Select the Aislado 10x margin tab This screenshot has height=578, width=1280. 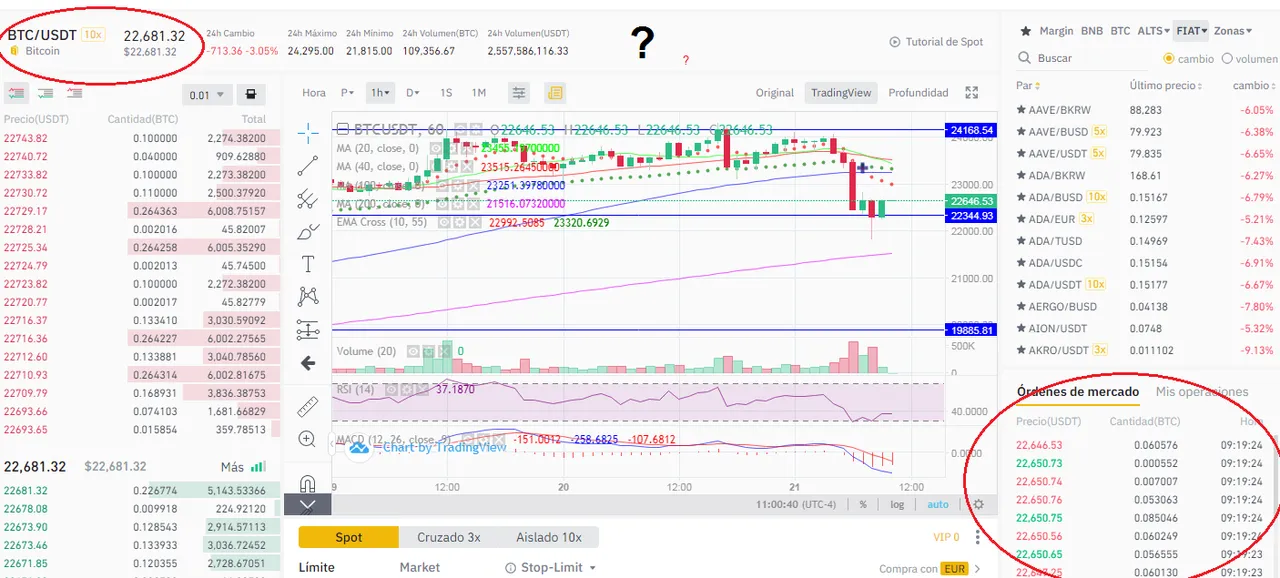pyautogui.click(x=549, y=537)
